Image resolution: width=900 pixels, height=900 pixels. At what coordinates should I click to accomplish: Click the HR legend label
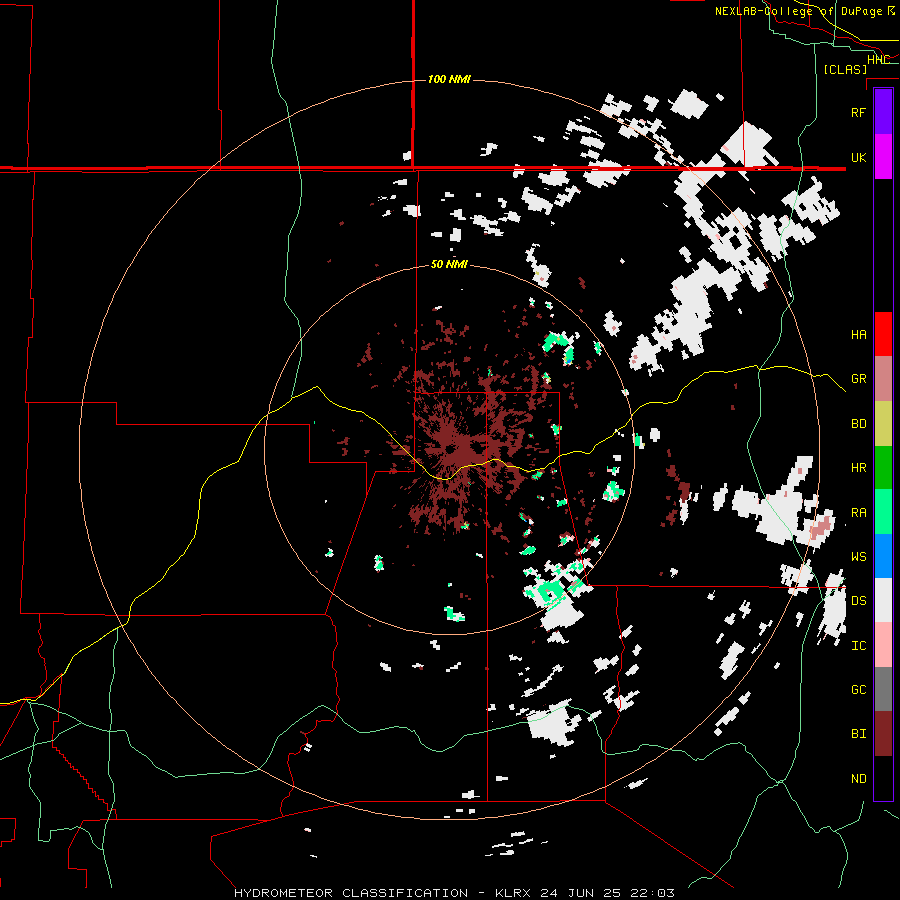(x=858, y=468)
